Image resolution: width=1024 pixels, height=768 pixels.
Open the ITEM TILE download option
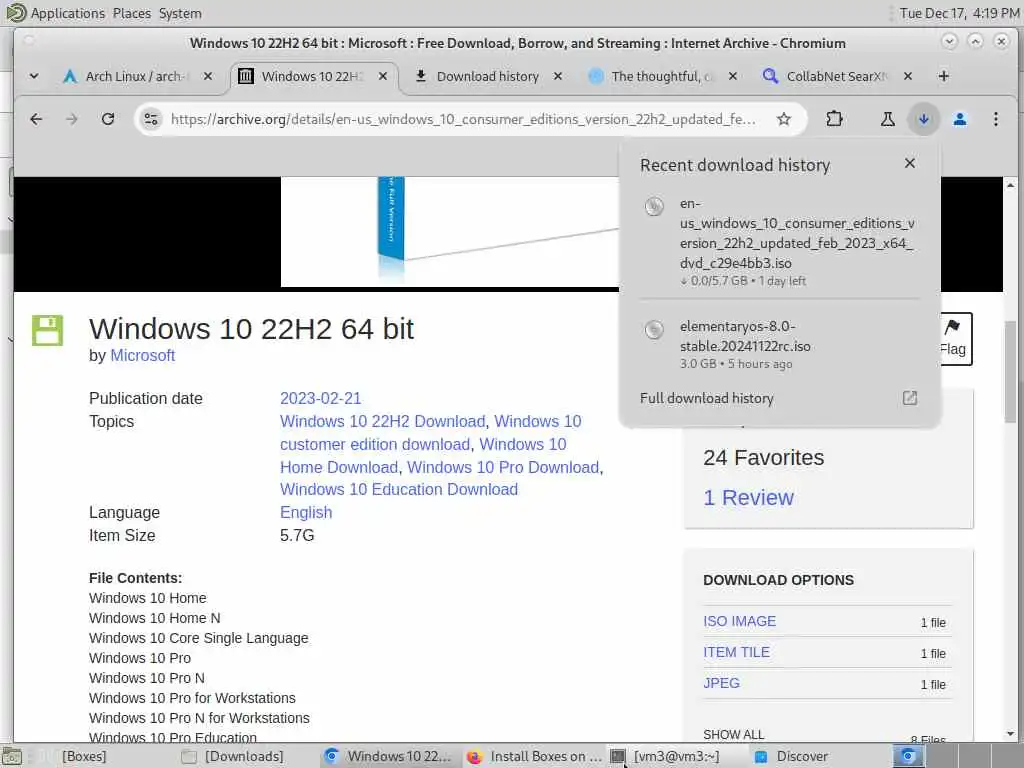pos(736,652)
